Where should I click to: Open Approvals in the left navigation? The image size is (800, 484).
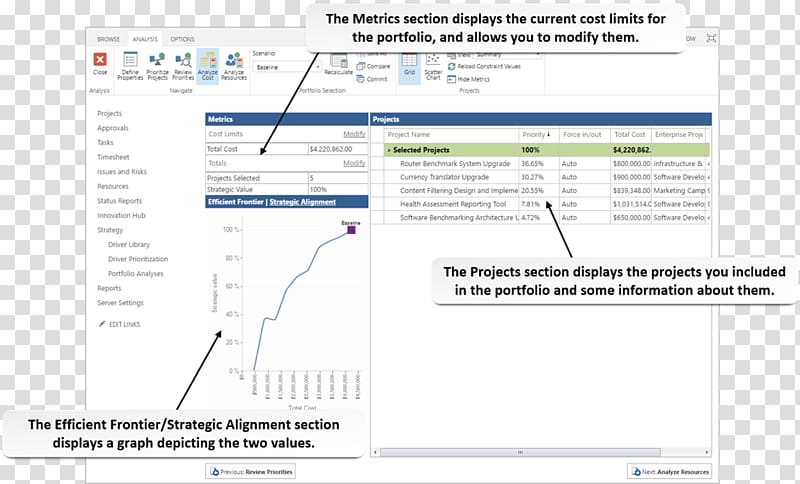[113, 128]
